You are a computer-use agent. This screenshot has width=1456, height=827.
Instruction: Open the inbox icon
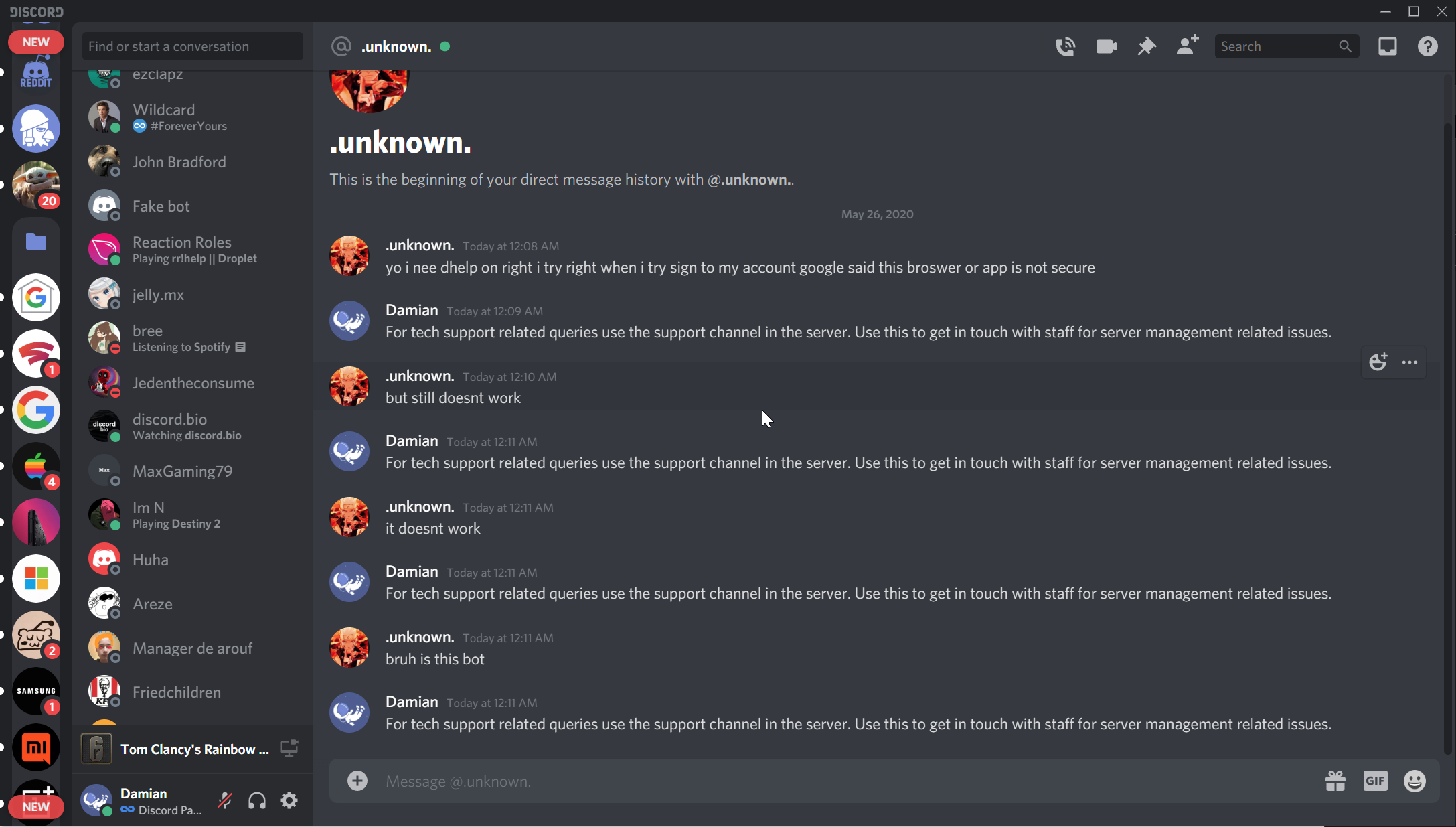(x=1387, y=46)
